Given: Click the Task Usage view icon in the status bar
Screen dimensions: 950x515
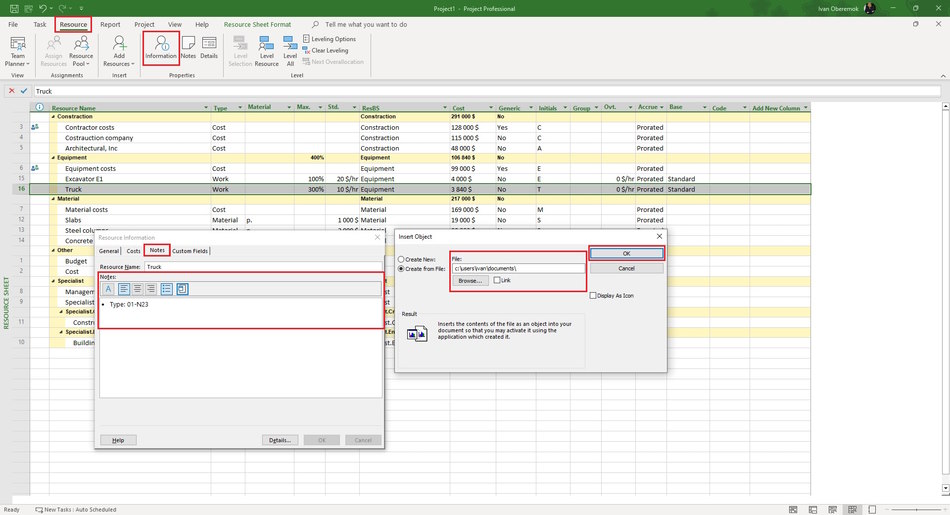Looking at the screenshot, I should coord(813,510).
